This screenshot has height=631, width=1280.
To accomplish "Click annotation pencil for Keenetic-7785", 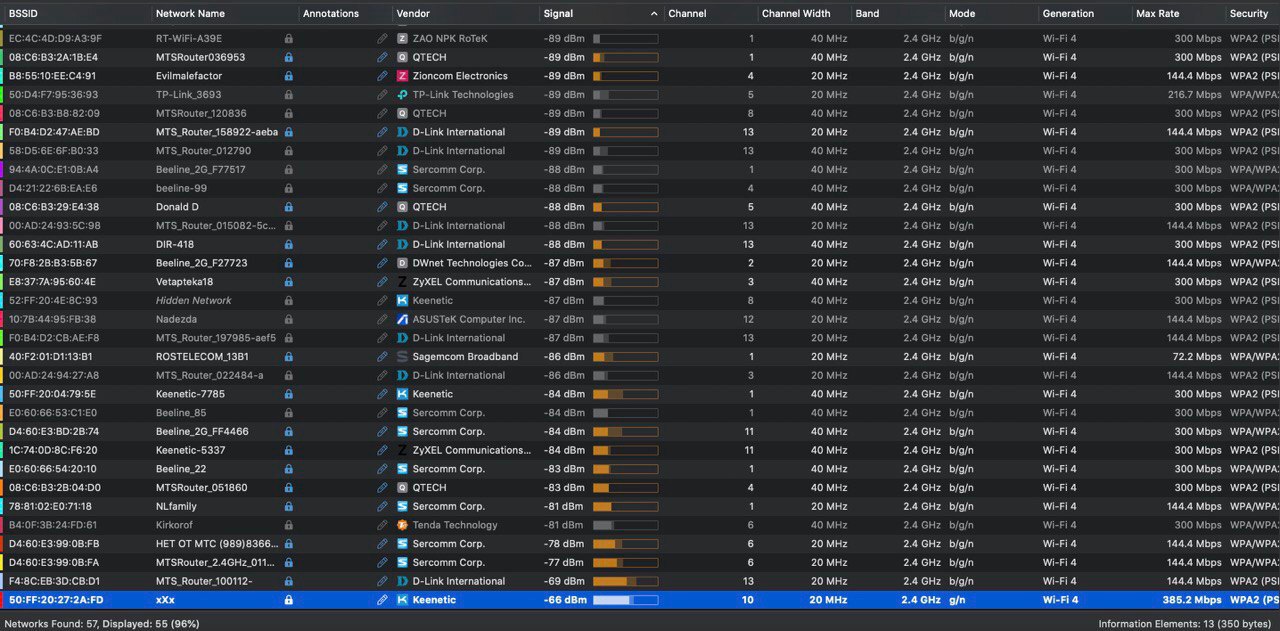I will click(382, 394).
